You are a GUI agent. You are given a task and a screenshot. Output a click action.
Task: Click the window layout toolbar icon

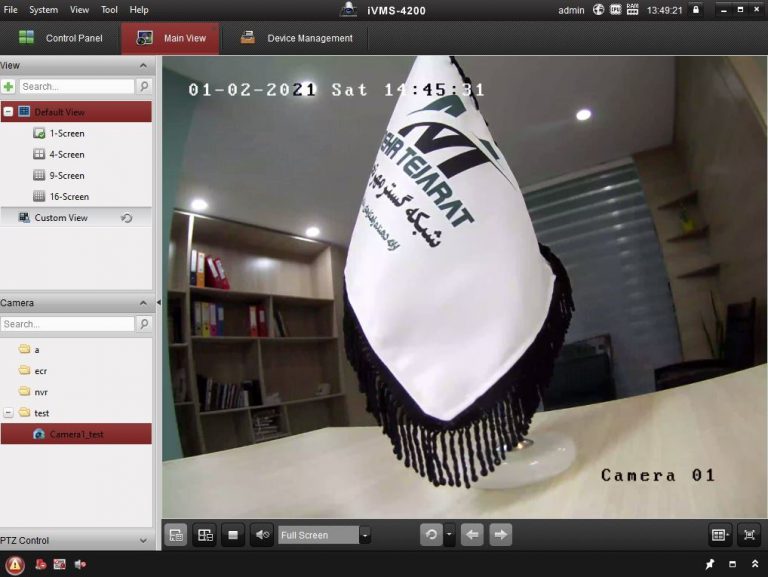(x=205, y=535)
